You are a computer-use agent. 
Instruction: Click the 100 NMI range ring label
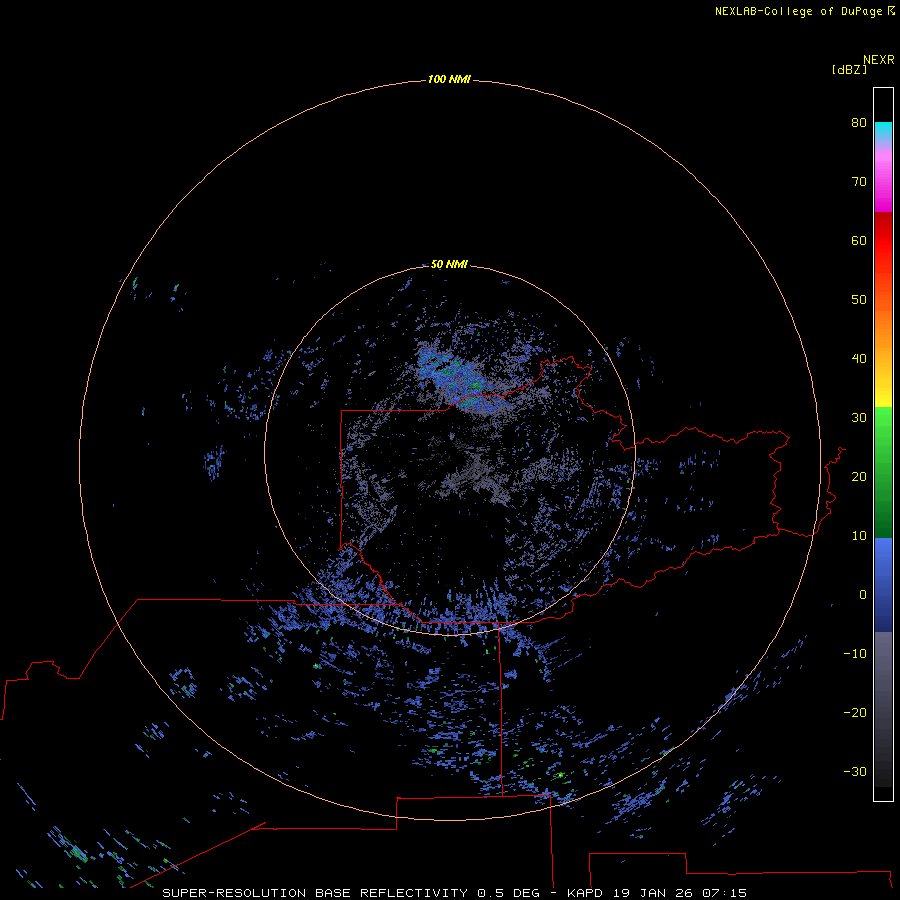click(449, 79)
